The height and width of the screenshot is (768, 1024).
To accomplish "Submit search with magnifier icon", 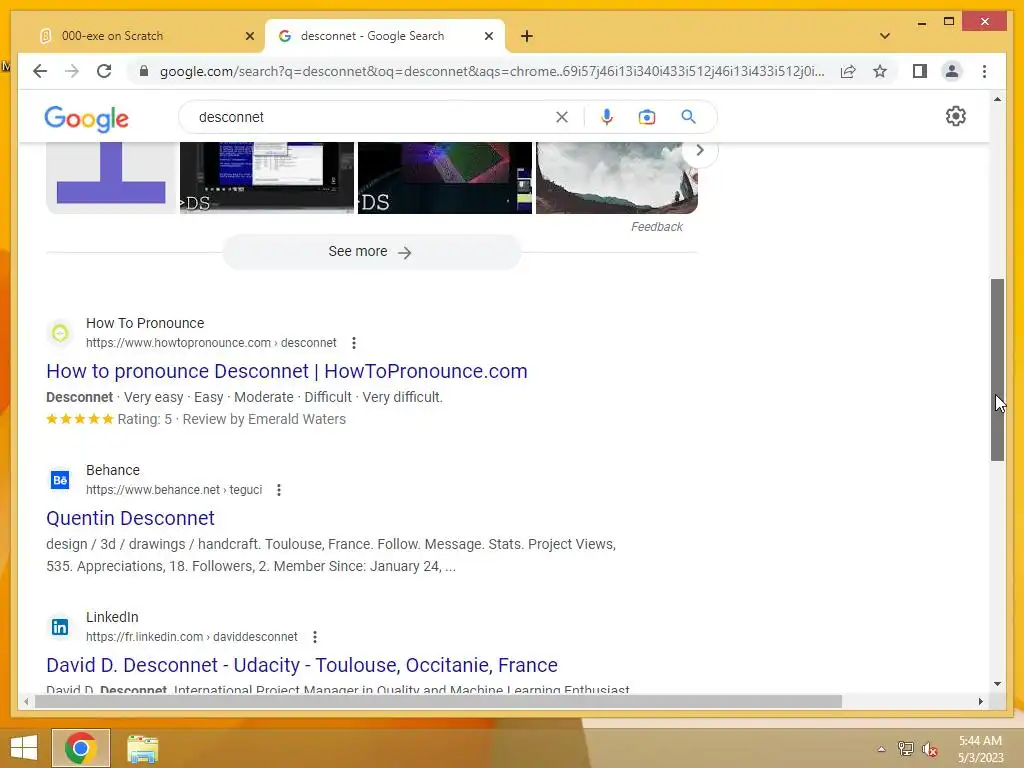I will pyautogui.click(x=688, y=117).
